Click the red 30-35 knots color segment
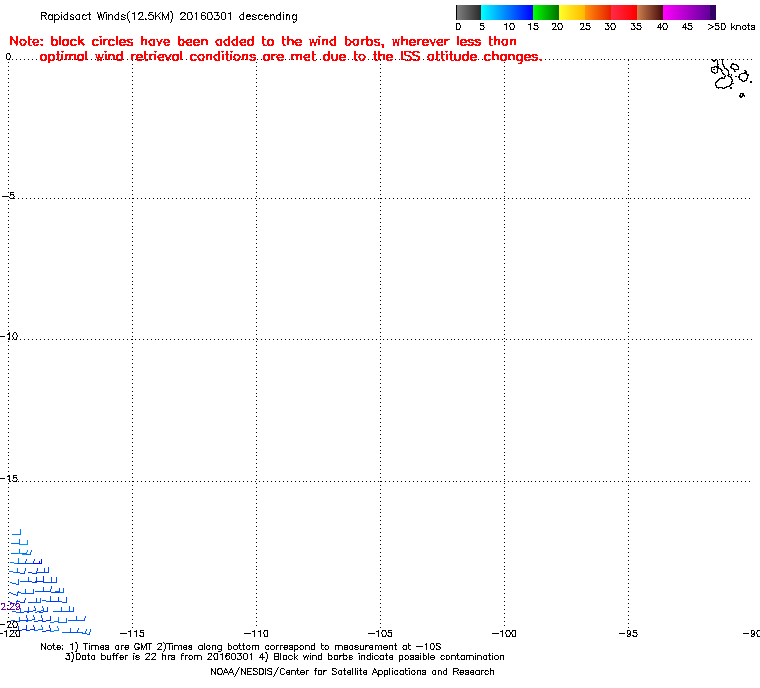Image resolution: width=760 pixels, height=688 pixels. point(624,12)
